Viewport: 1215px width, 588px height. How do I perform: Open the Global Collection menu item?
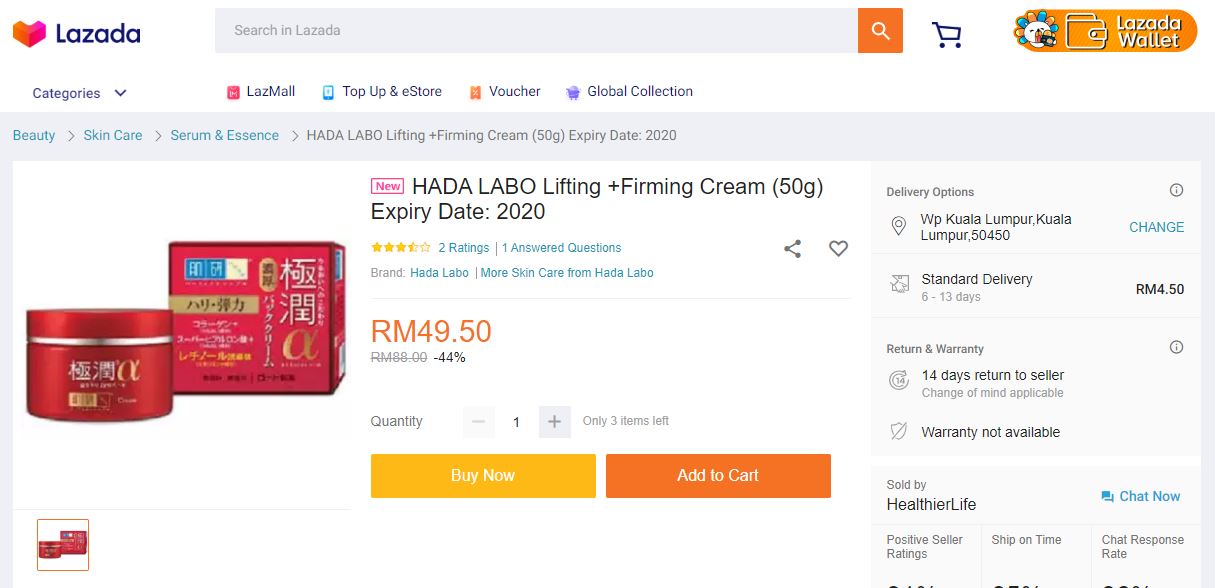tap(629, 92)
